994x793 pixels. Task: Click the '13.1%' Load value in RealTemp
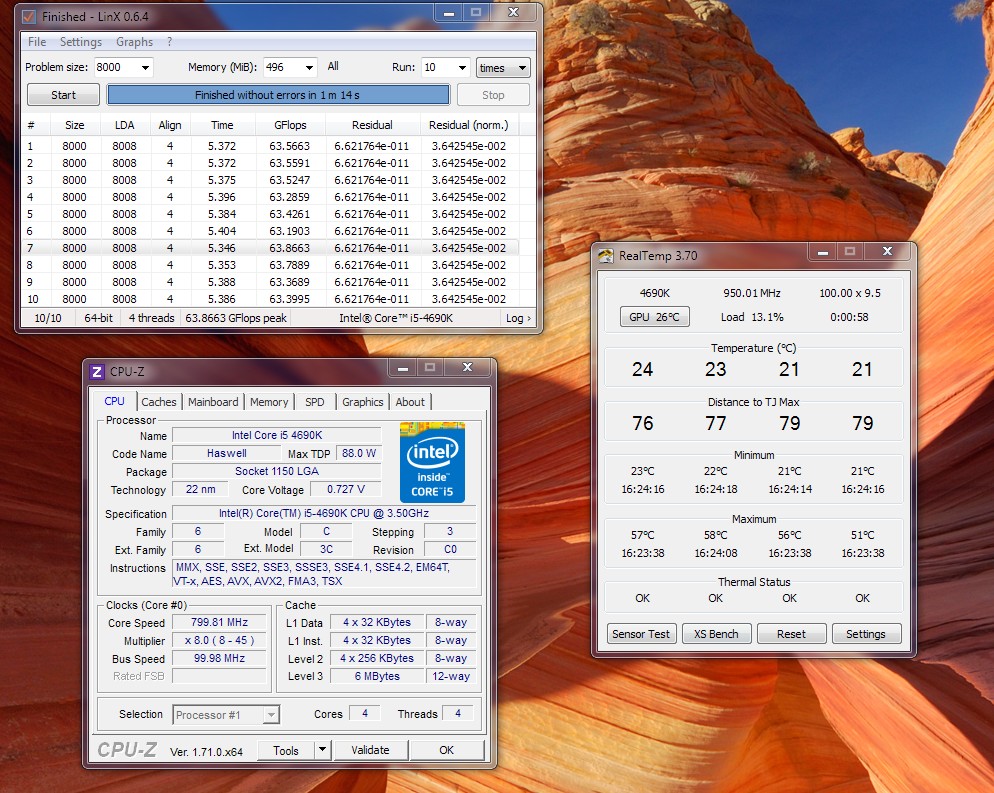[x=767, y=317]
